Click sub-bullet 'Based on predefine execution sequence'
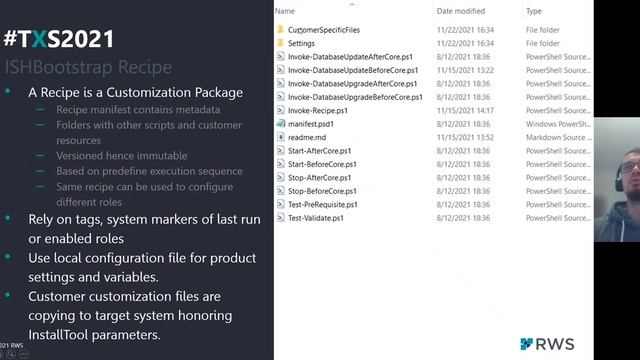640x360 pixels. pyautogui.click(x=149, y=171)
